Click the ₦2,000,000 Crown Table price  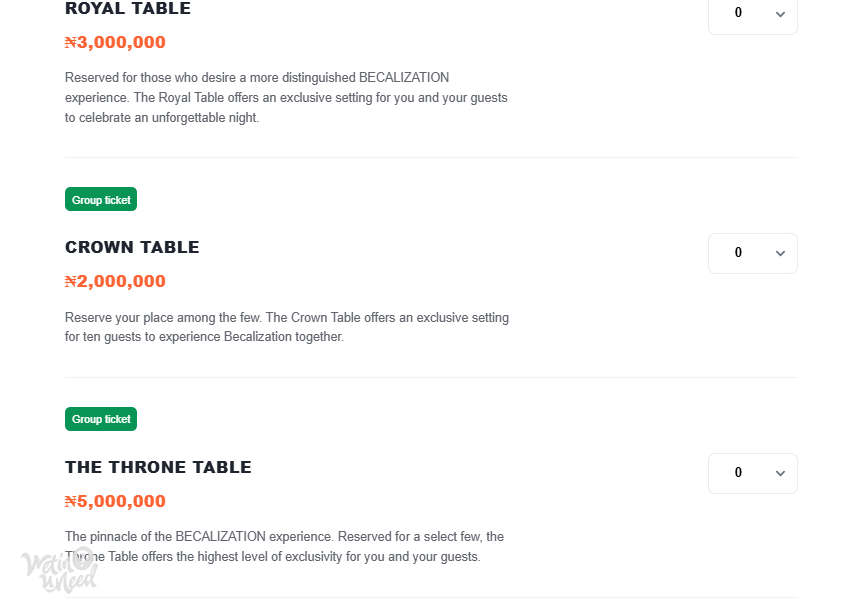(115, 281)
